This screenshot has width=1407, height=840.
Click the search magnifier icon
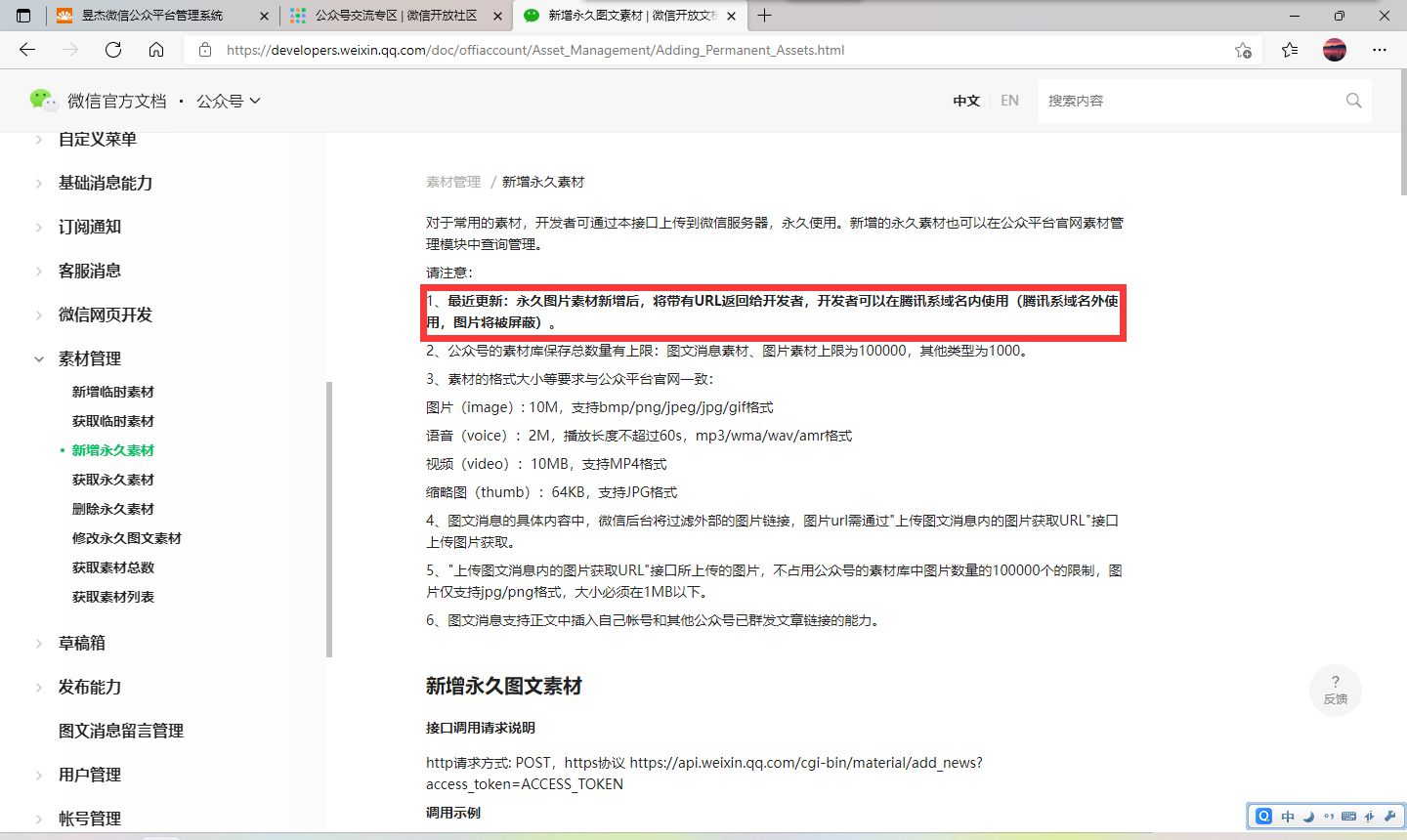point(1353,101)
